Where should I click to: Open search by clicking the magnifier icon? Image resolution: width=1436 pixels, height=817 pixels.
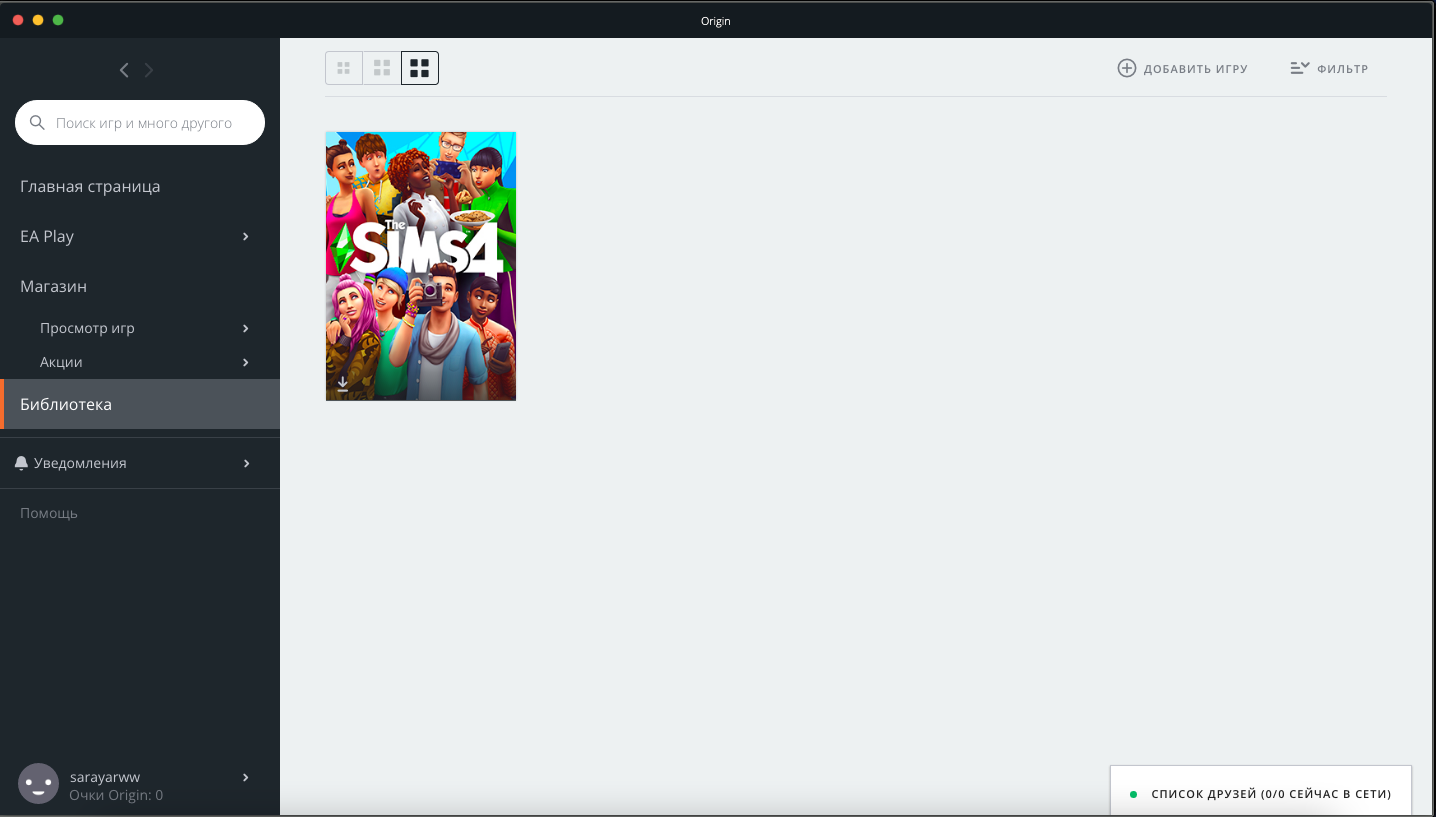tap(37, 122)
